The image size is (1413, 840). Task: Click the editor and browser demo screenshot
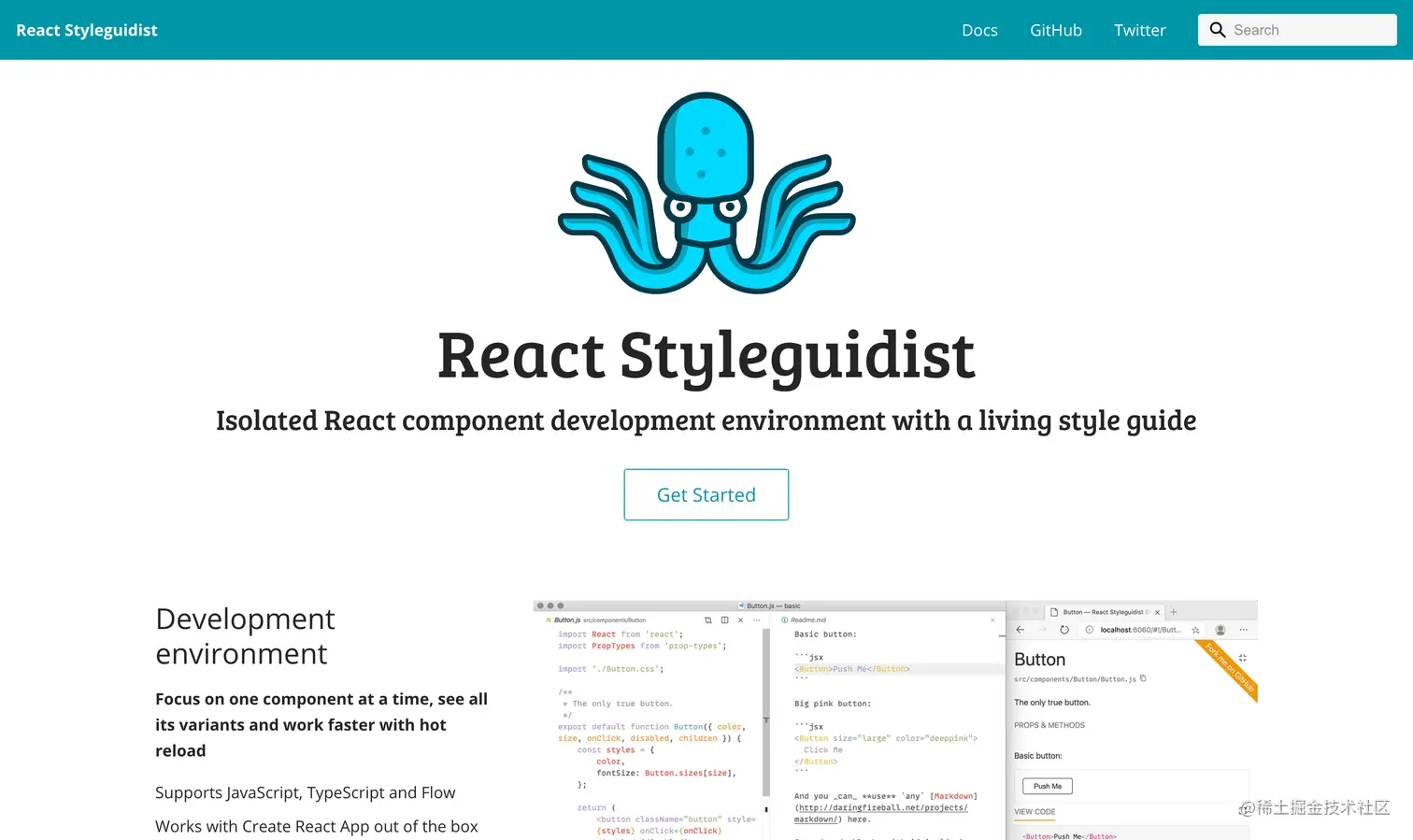pos(895,720)
